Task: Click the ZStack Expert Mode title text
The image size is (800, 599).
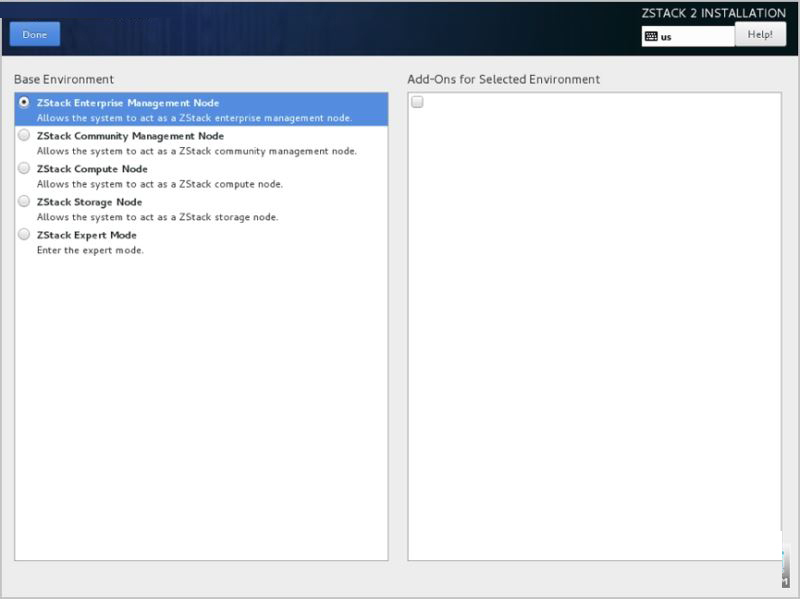Action: coord(87,235)
